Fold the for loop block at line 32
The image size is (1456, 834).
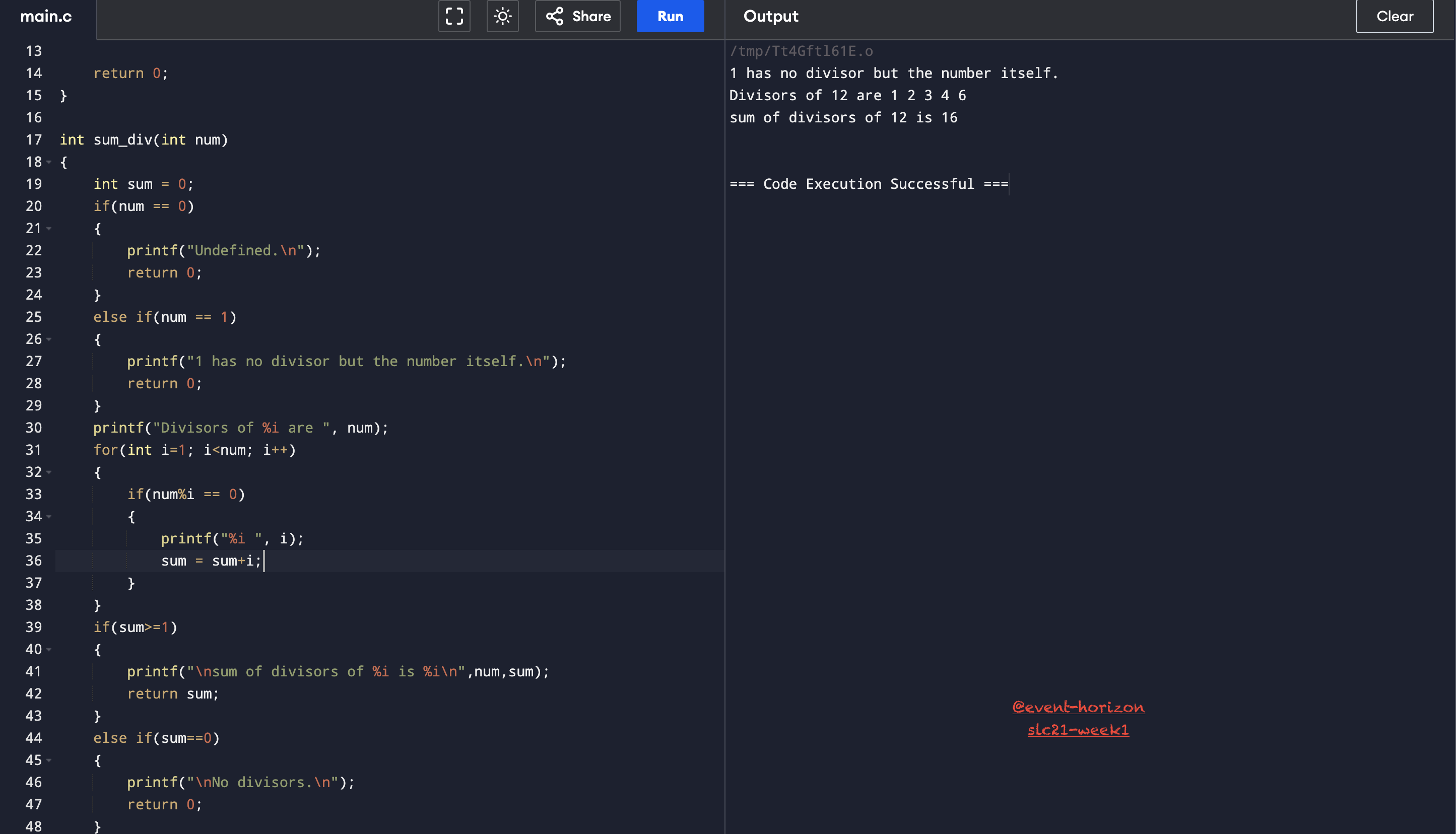[x=49, y=472]
